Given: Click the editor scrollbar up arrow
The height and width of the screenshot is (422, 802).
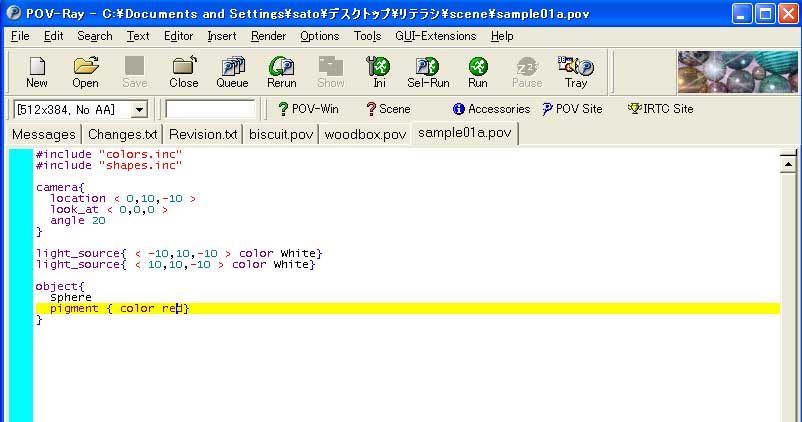Looking at the screenshot, I should pos(788,164).
